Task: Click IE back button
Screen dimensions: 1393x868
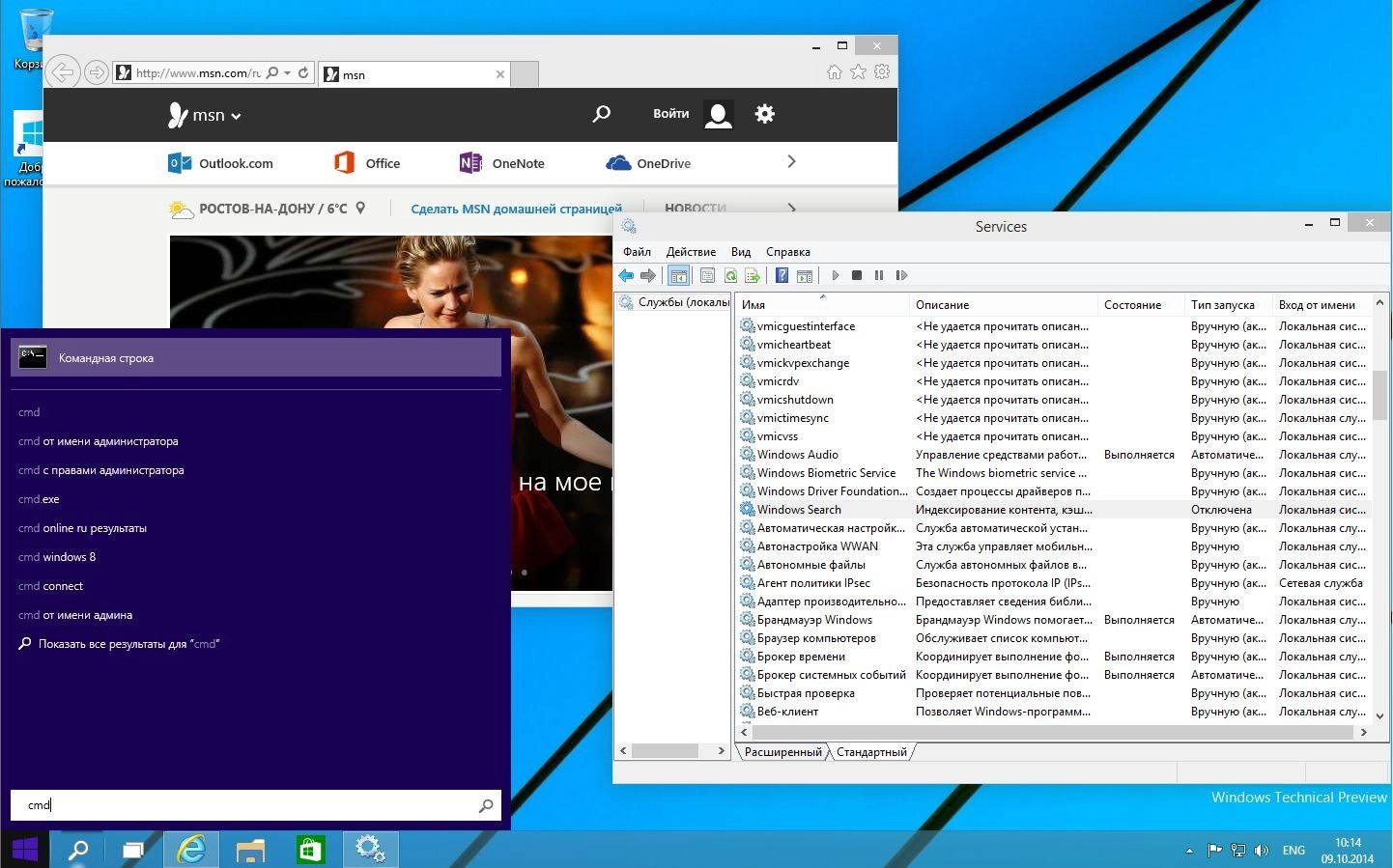Action: pos(63,72)
